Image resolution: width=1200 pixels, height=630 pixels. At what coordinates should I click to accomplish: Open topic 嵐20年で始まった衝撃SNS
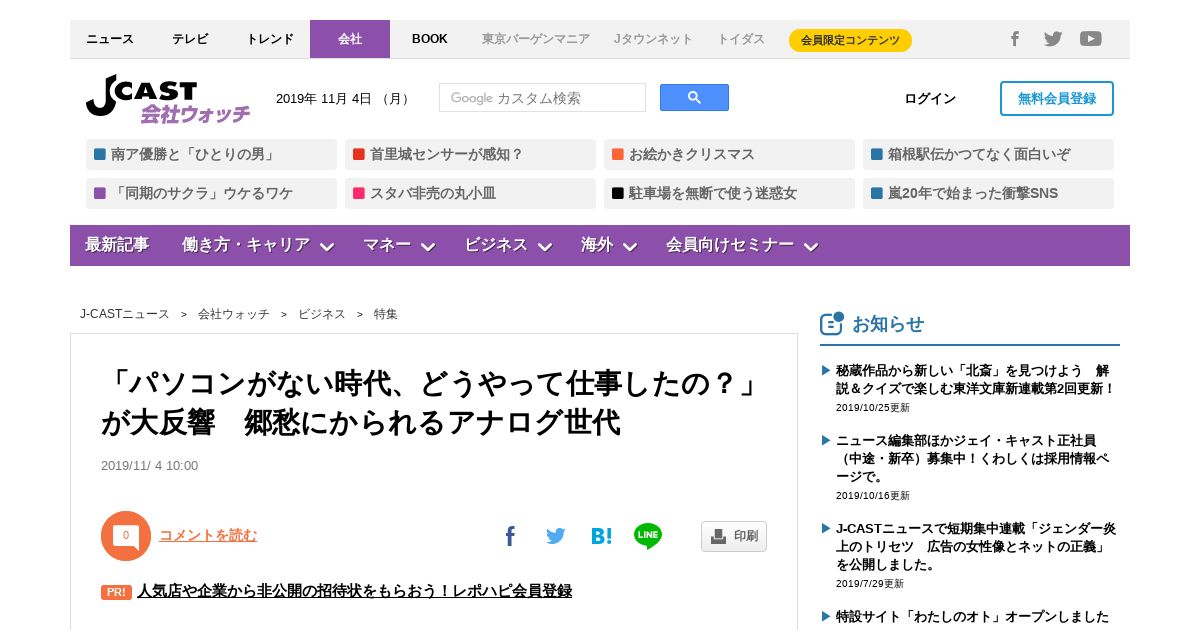click(x=988, y=193)
